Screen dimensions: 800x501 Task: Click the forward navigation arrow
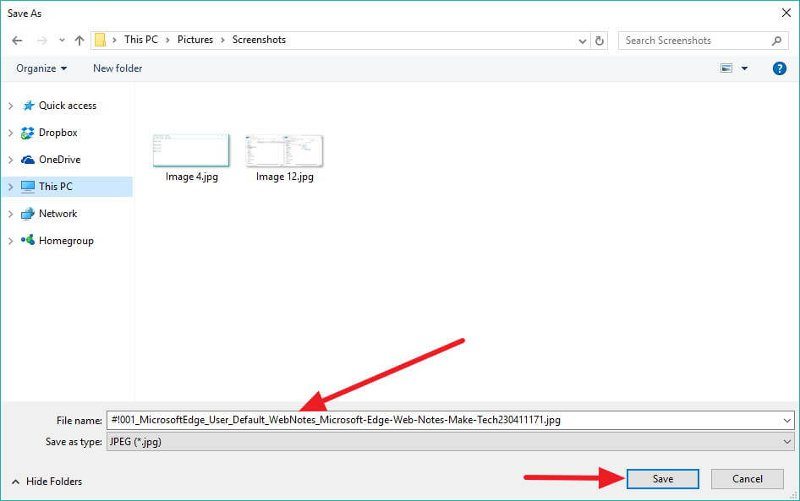[42, 40]
